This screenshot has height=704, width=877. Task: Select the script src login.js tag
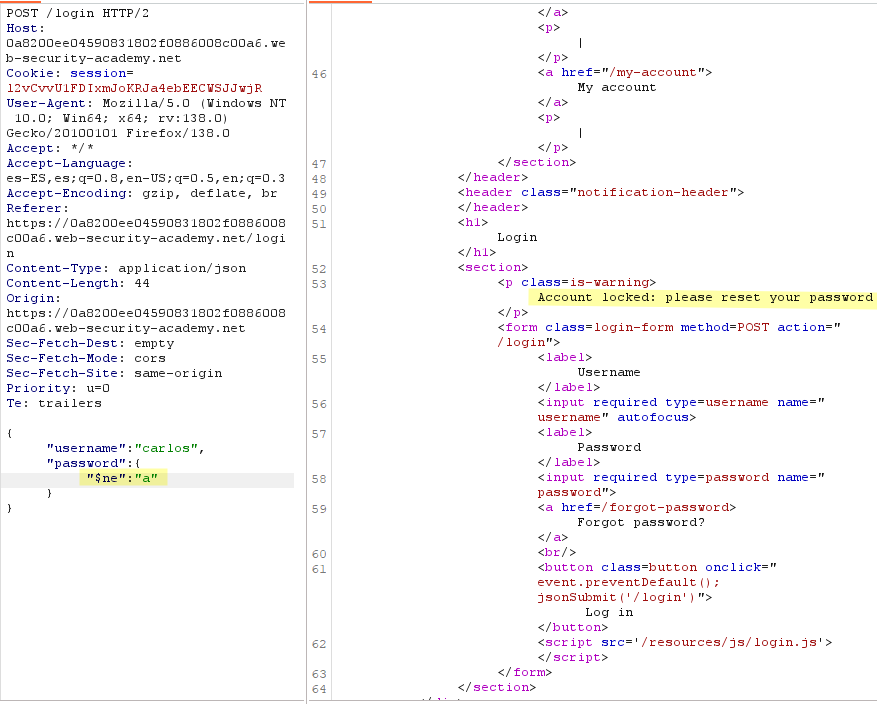coord(685,642)
